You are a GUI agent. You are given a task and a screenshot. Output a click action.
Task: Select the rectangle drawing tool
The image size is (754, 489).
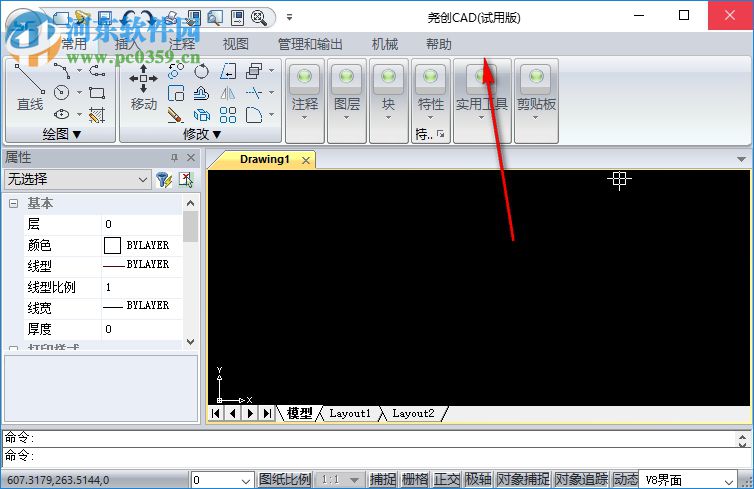point(97,93)
